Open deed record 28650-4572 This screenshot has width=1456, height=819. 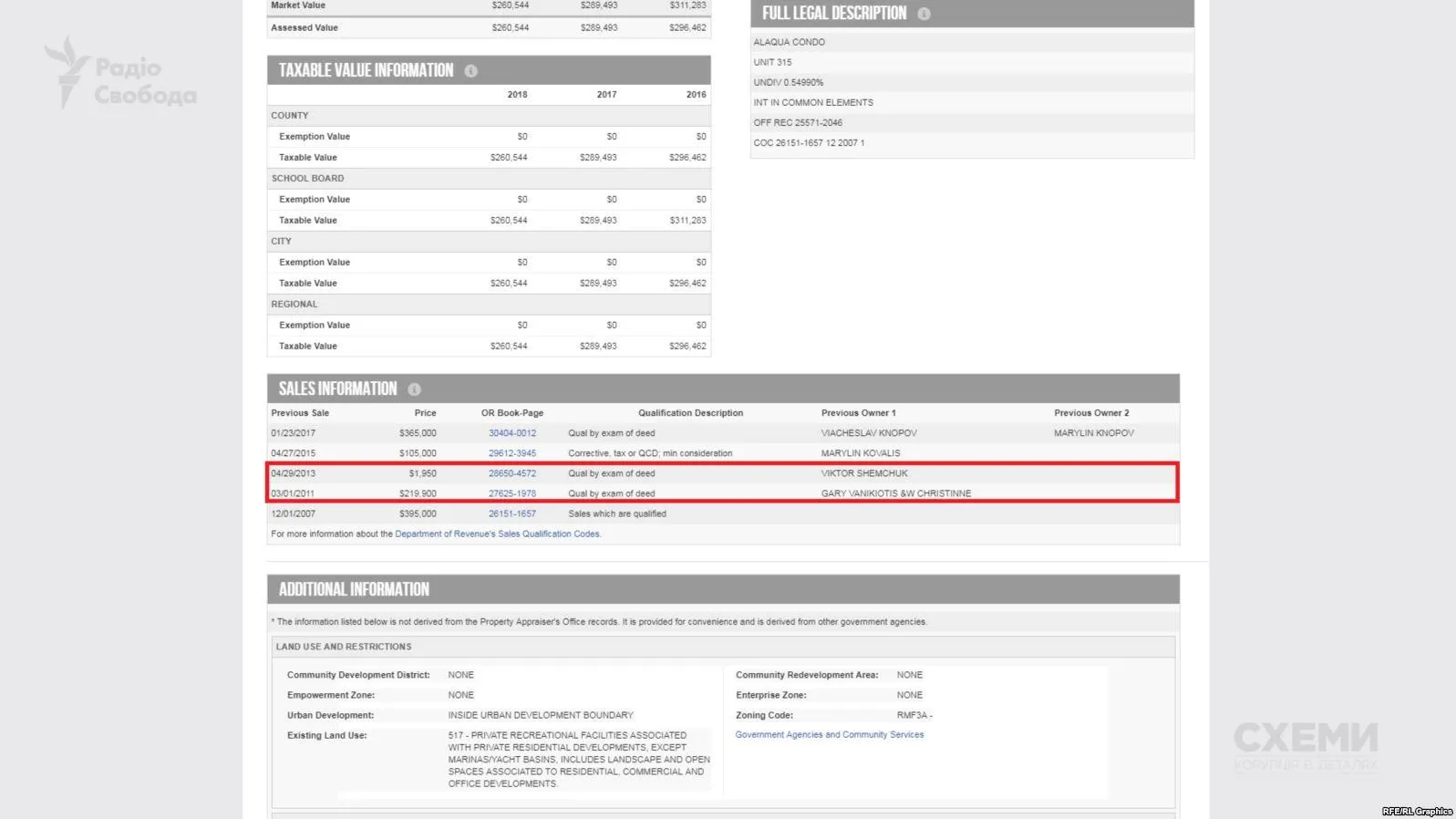point(511,473)
